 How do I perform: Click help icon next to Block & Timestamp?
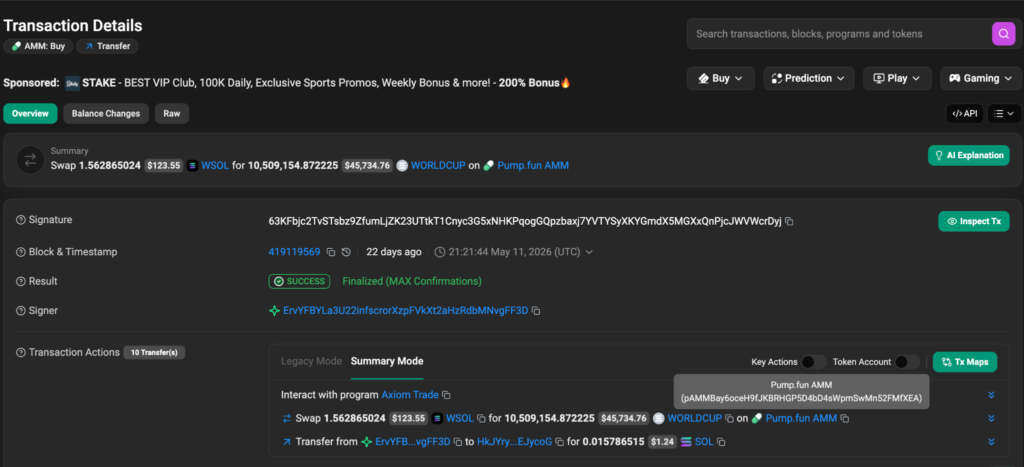pos(20,252)
